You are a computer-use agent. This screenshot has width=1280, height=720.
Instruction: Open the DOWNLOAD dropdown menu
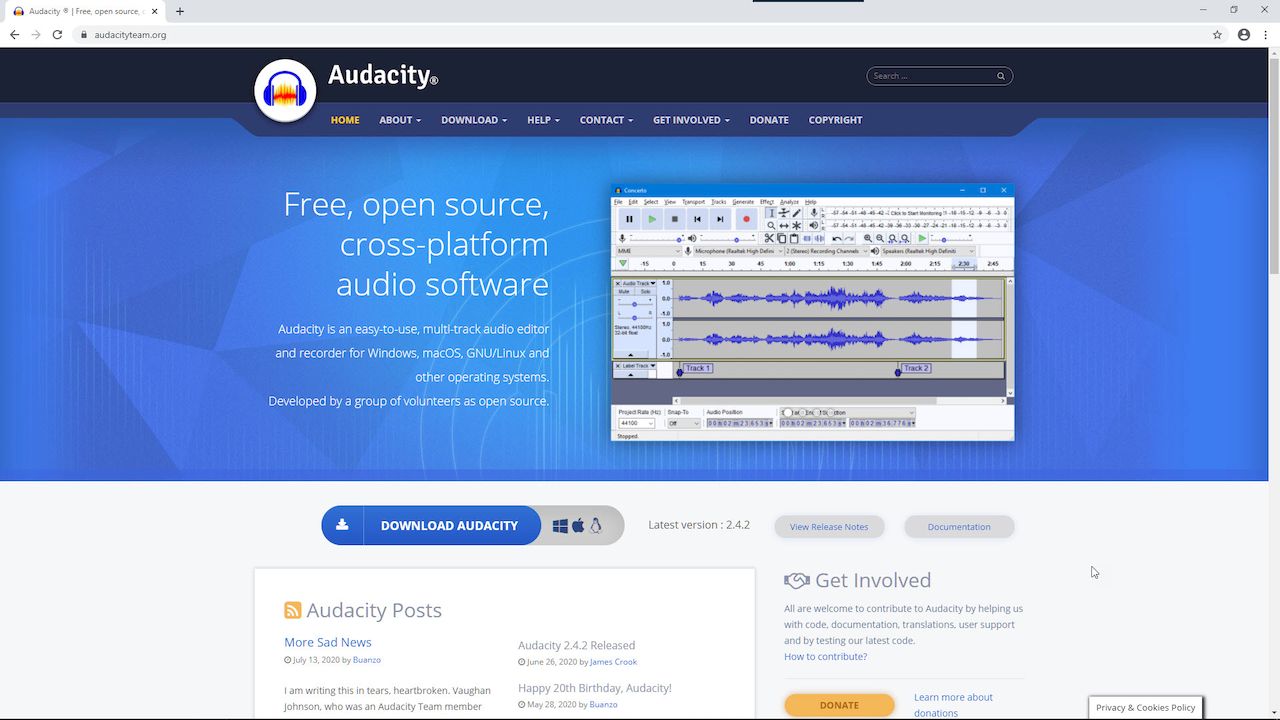click(473, 120)
